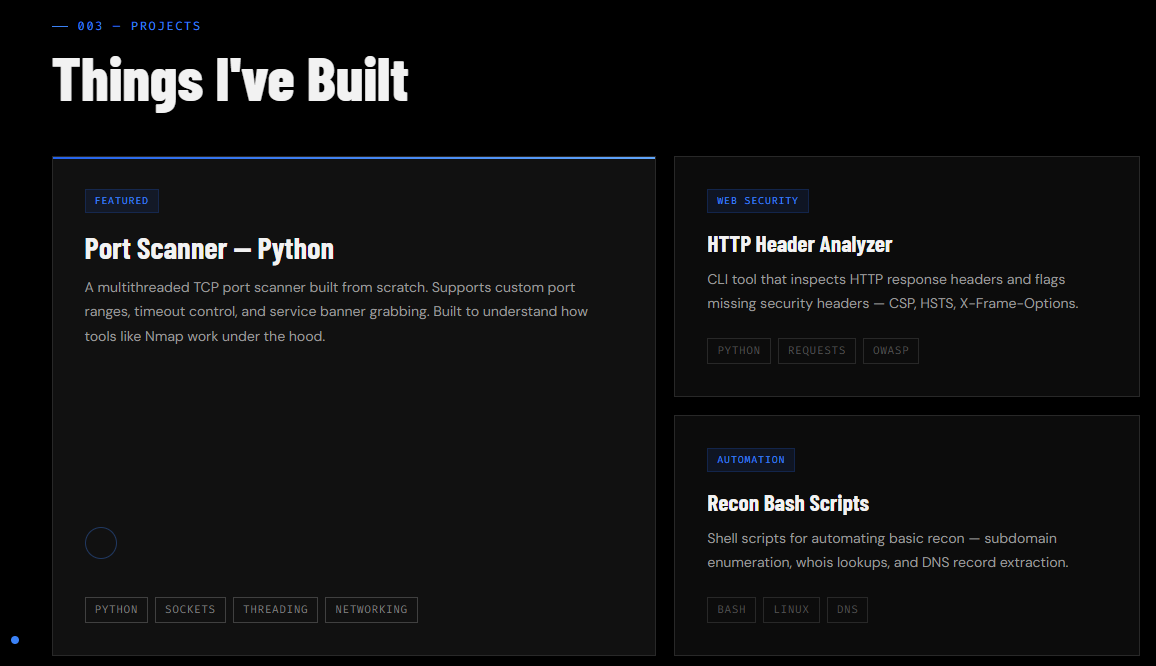Click the small blue dot indicator

click(15, 640)
